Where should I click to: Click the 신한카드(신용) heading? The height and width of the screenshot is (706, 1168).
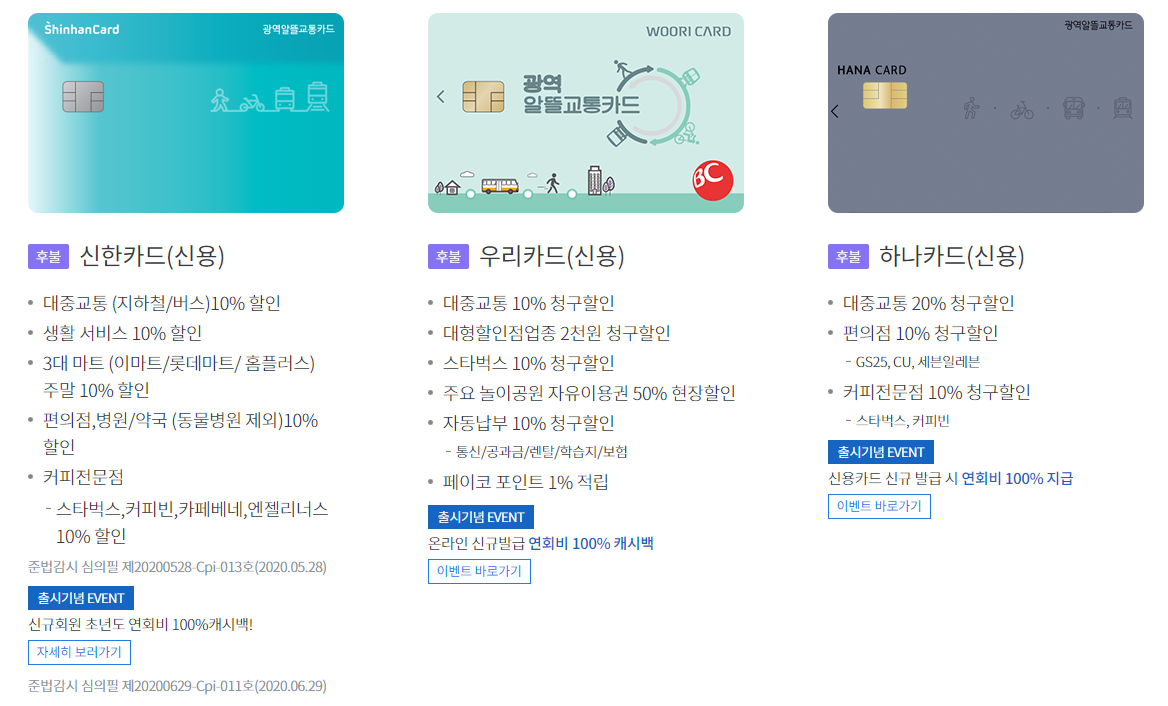click(x=152, y=256)
